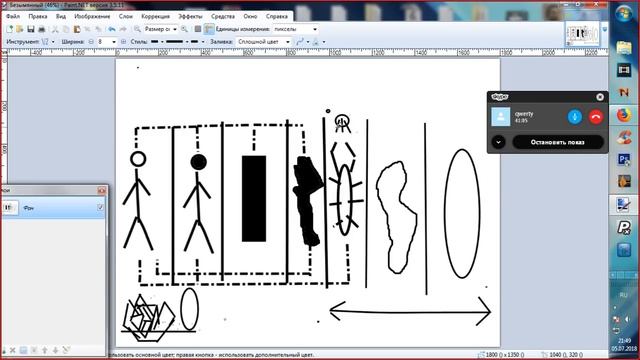The width and height of the screenshot is (640, 360).
Task: Open the zoom size combo box
Action: click(x=160, y=29)
